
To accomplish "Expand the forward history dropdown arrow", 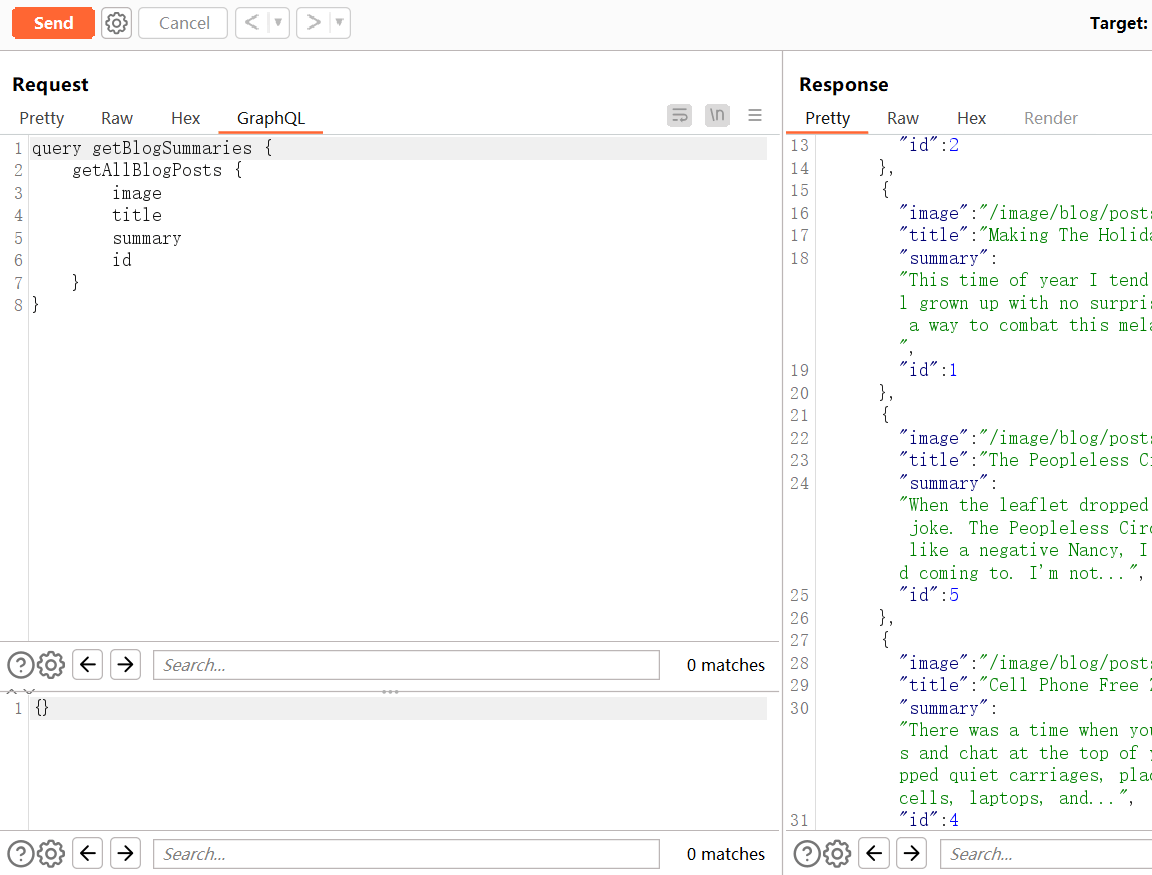I will coord(339,23).
